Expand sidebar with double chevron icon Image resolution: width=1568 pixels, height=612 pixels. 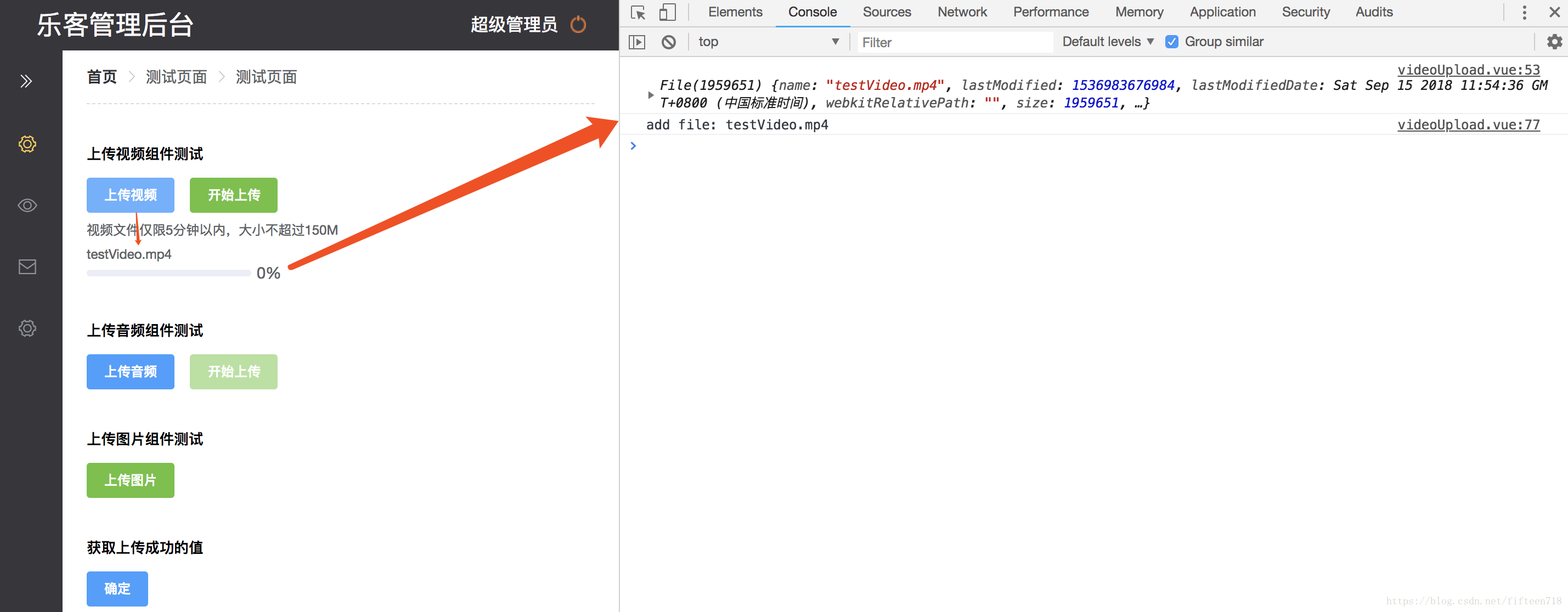click(x=26, y=81)
